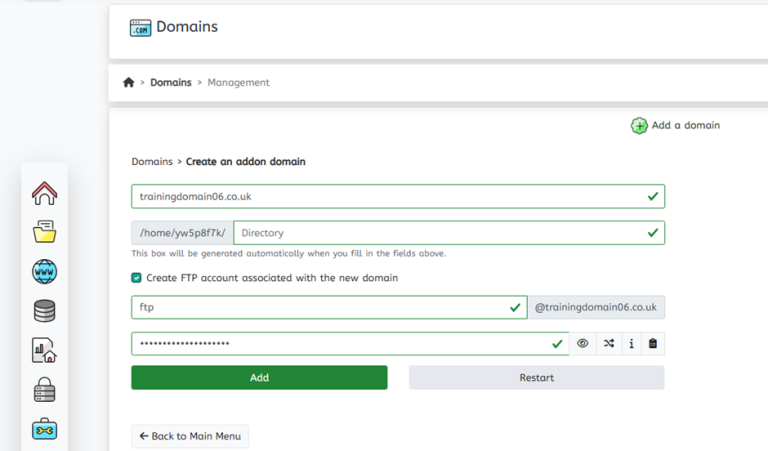
Task: Open the statistics report icon
Action: (x=45, y=350)
